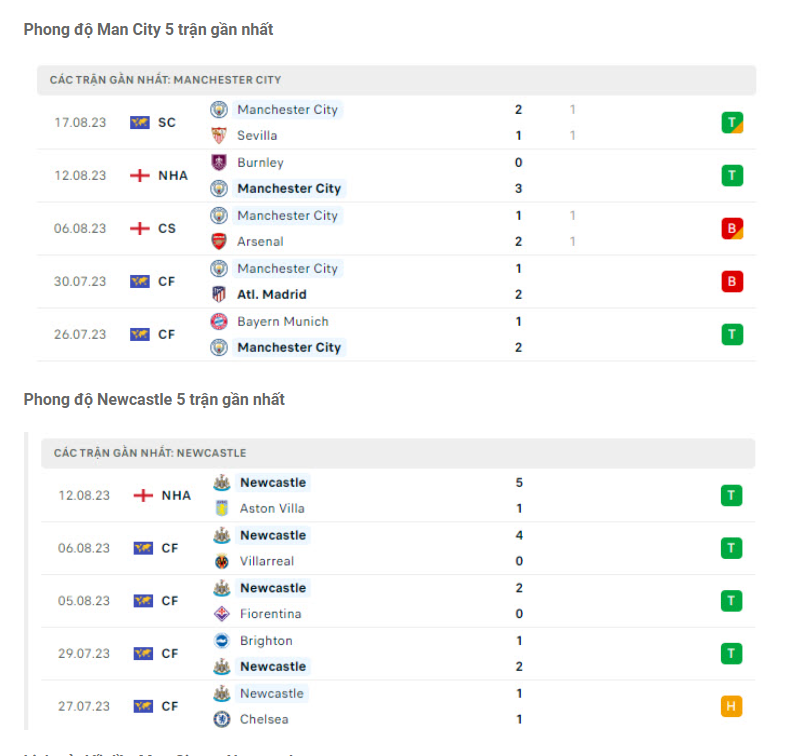The image size is (789, 756).
Task: Select the red B badge for Atl. Madrid match
Action: (x=732, y=282)
